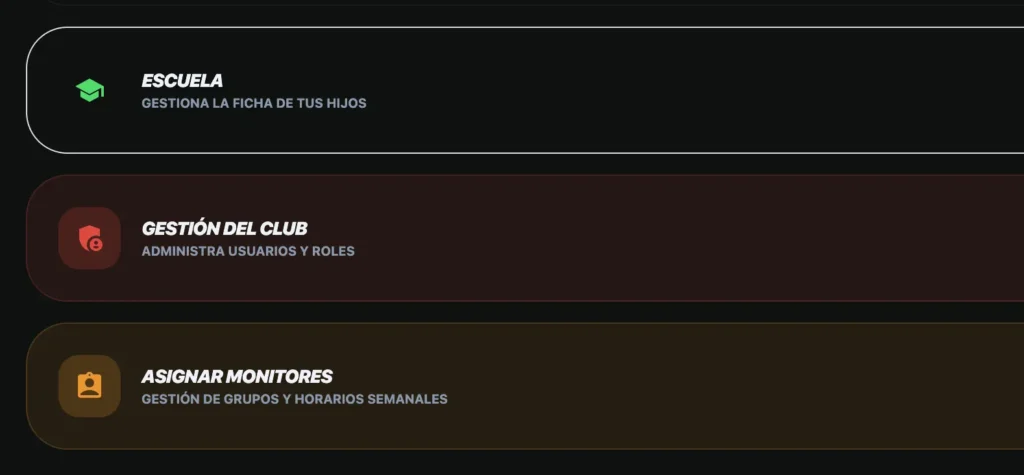Click "Administra usuarios y roles" subtitle
The height and width of the screenshot is (475, 1024).
point(248,251)
